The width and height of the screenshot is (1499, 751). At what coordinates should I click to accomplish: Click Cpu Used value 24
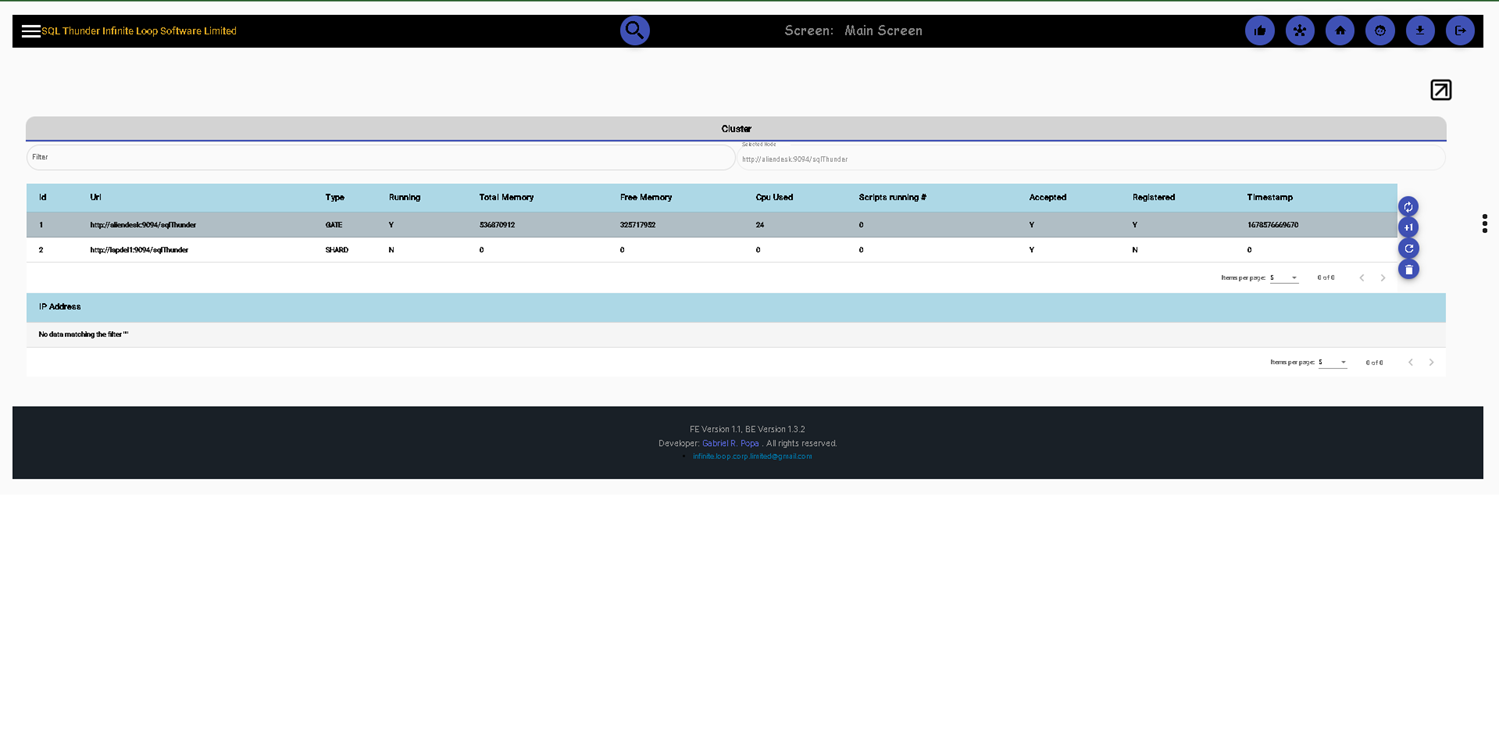(760, 225)
